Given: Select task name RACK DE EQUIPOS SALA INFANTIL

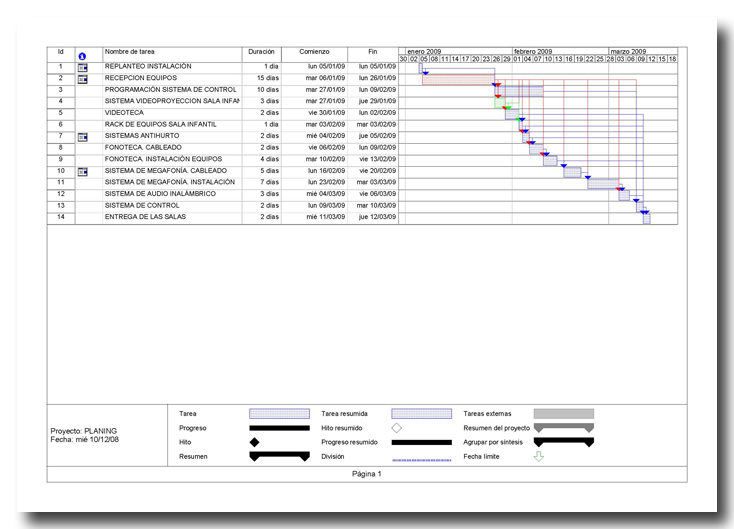Looking at the screenshot, I should 161,125.
